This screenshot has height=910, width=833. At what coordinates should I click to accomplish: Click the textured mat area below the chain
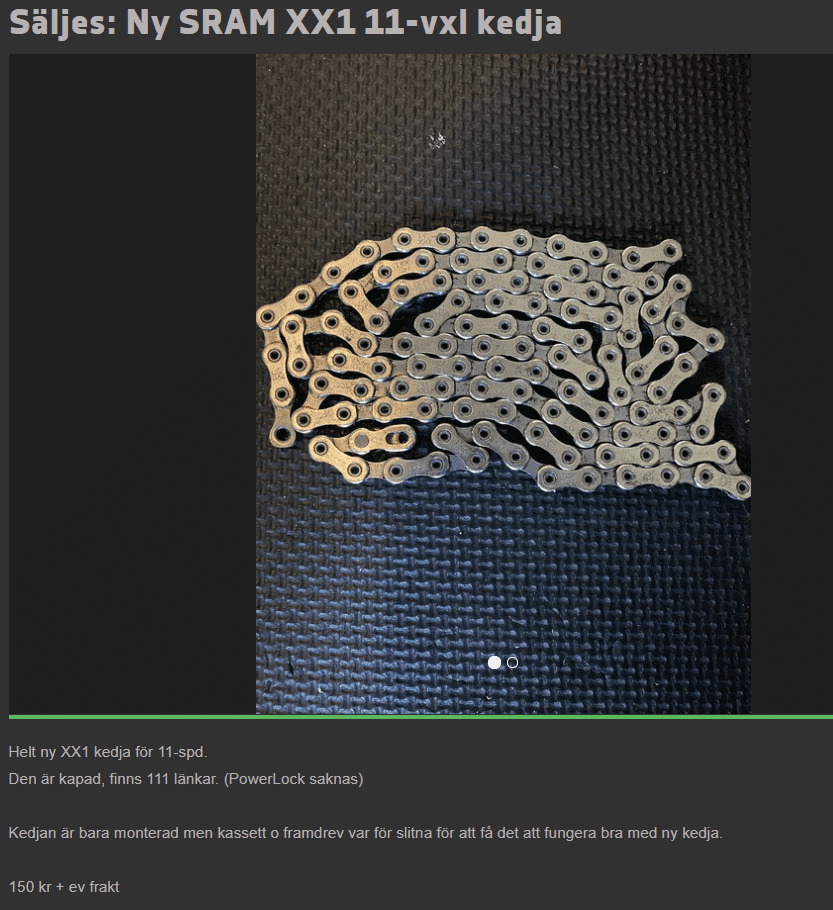(x=500, y=580)
